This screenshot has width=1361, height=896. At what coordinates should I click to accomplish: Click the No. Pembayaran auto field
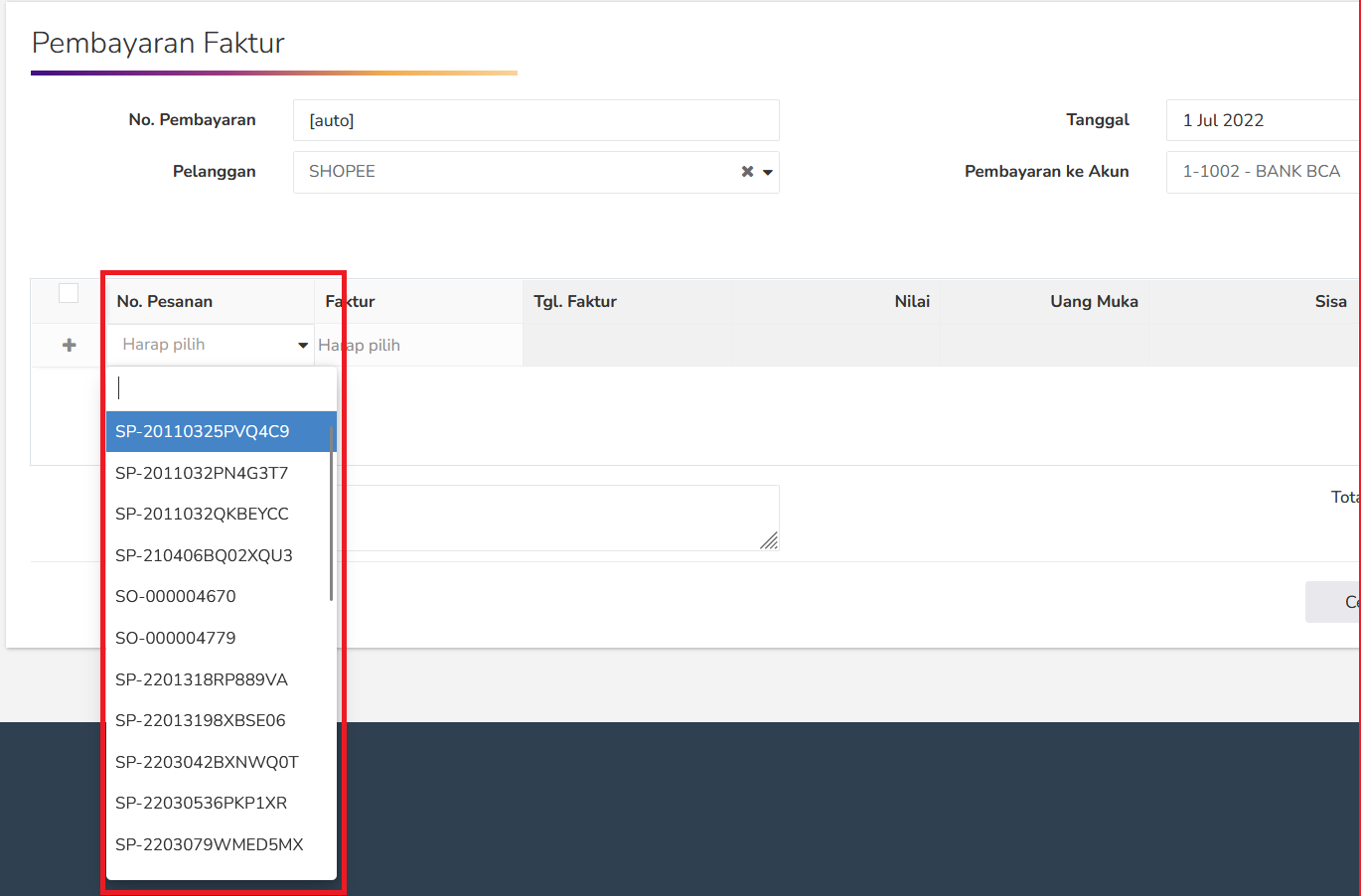[536, 120]
